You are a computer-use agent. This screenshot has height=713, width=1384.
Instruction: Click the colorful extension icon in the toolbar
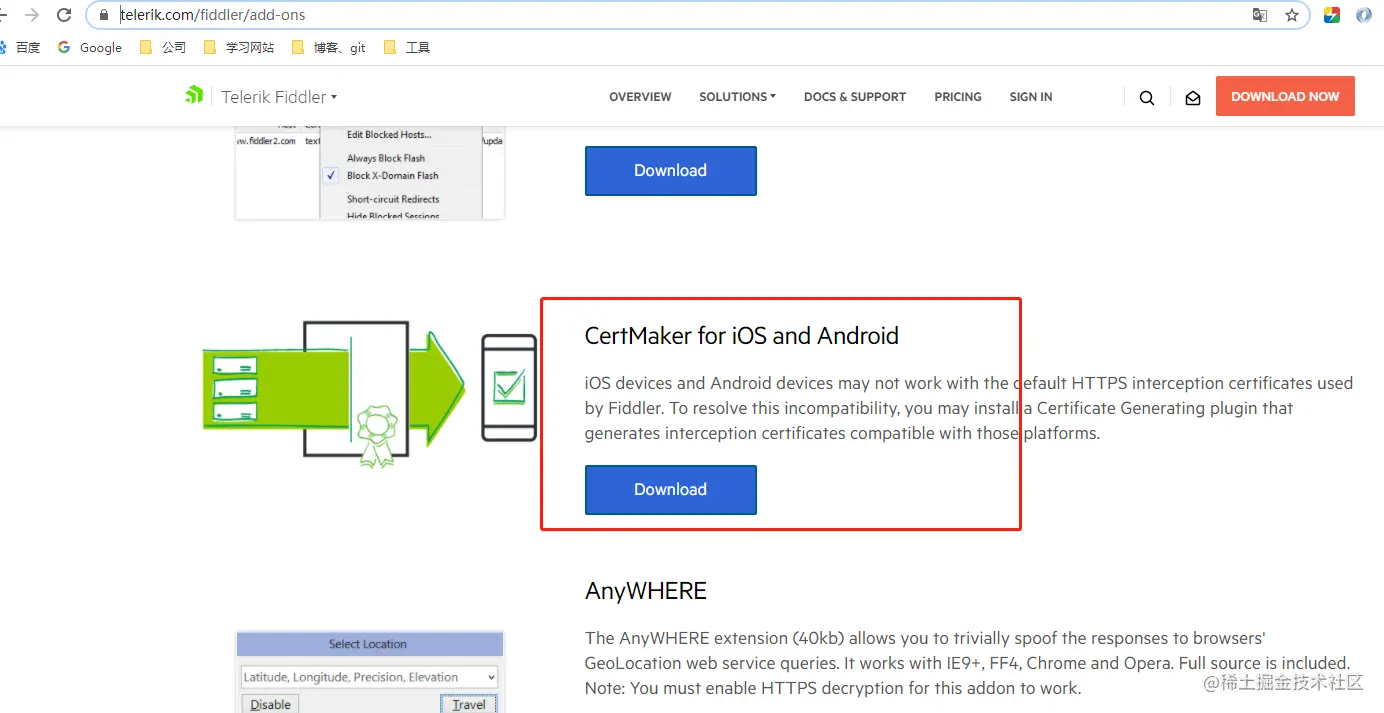coord(1332,15)
